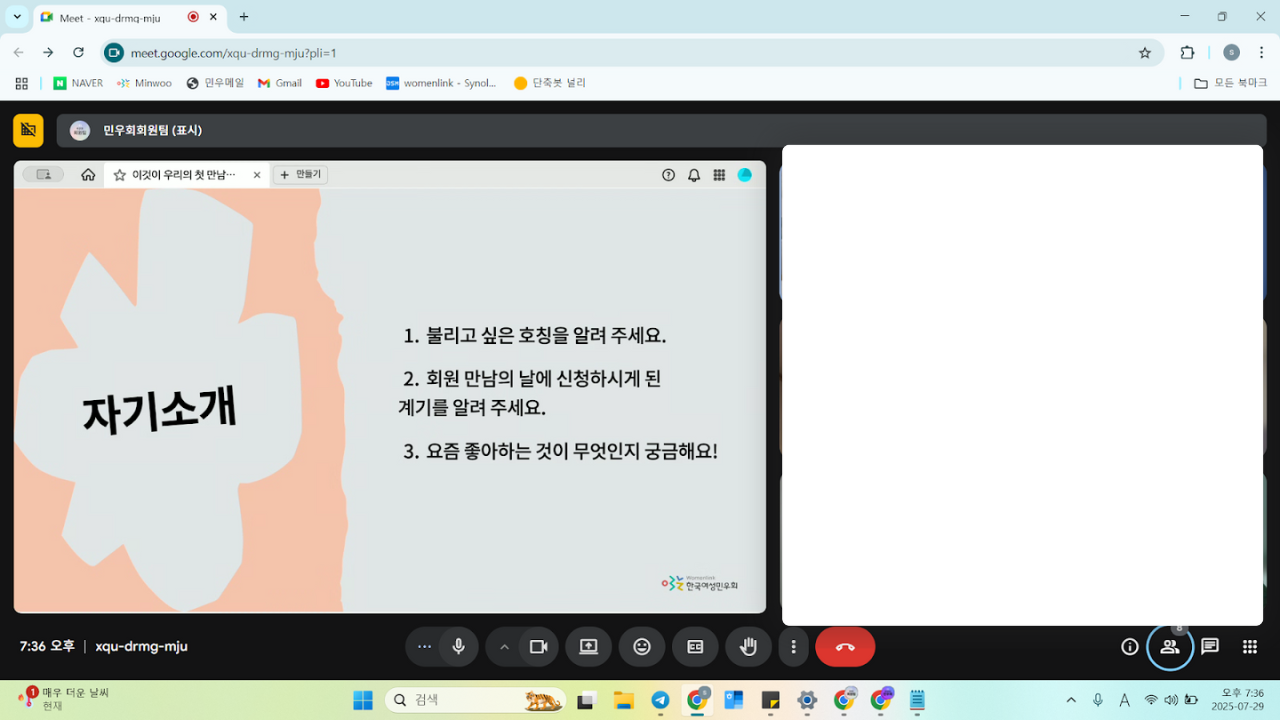Image resolution: width=1280 pixels, height=720 pixels.
Task: Close the shared presentation's document tab
Action: (x=257, y=175)
